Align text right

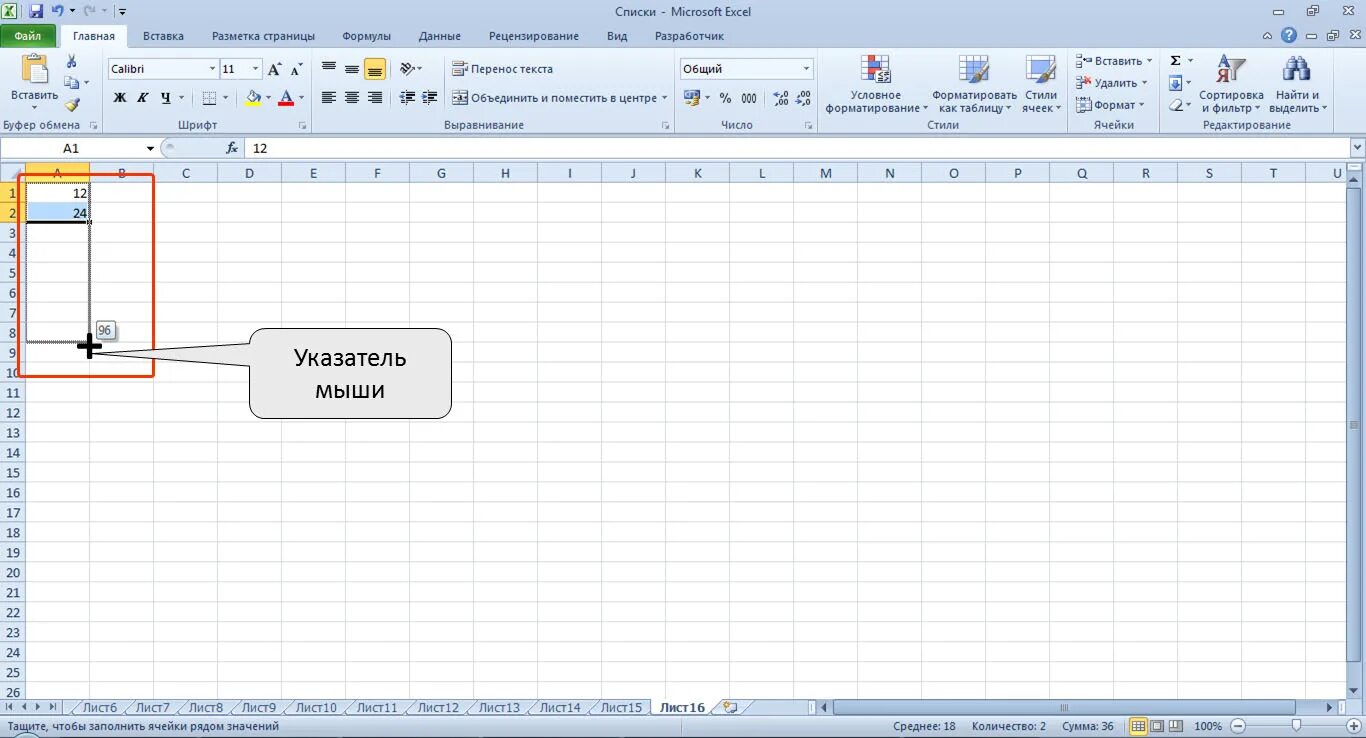click(x=375, y=98)
